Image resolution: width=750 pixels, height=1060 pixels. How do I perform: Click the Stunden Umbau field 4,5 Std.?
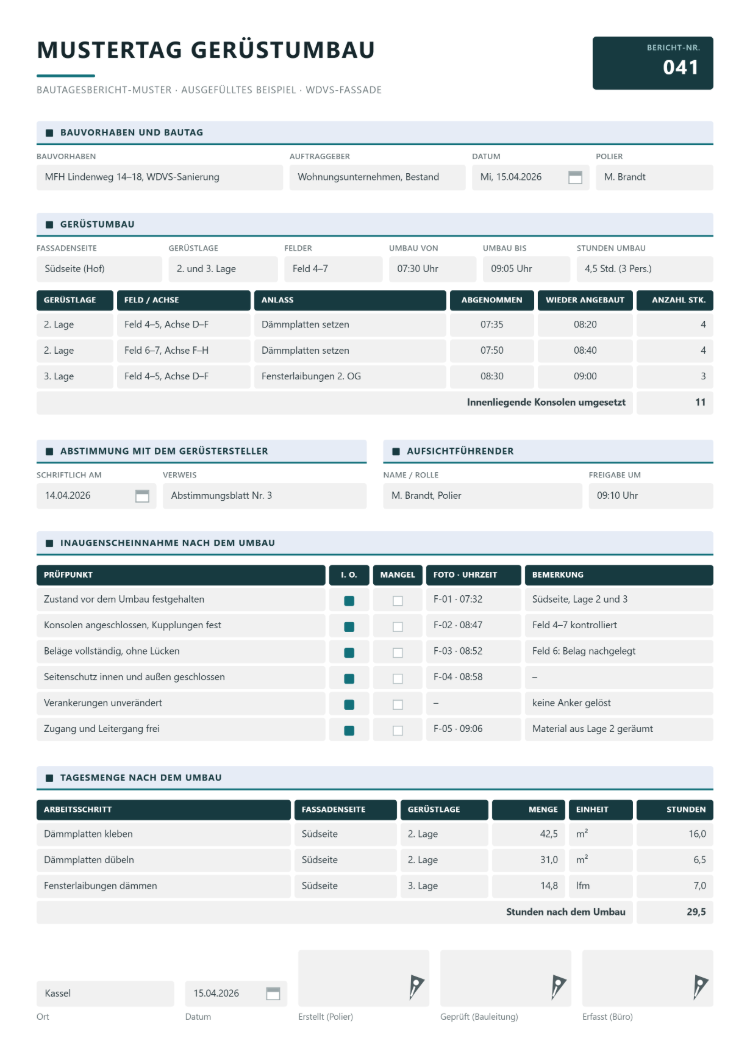pos(644,269)
